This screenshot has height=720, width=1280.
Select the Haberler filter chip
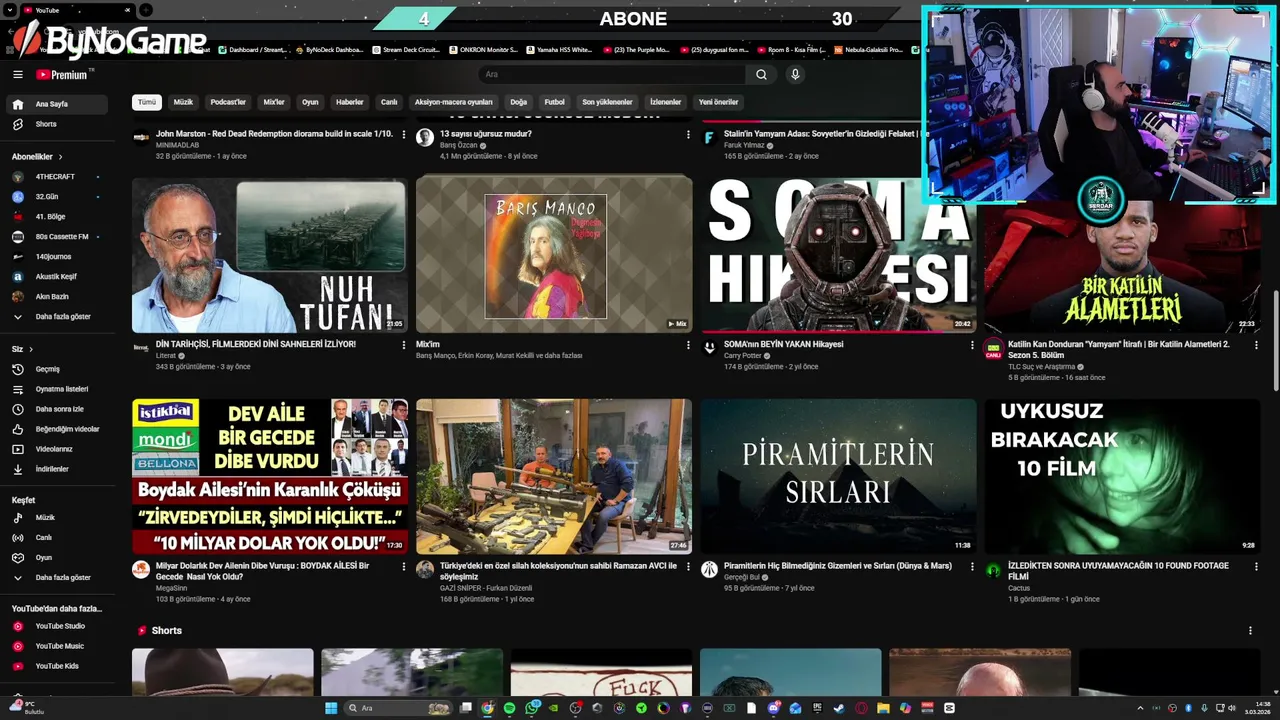(350, 102)
